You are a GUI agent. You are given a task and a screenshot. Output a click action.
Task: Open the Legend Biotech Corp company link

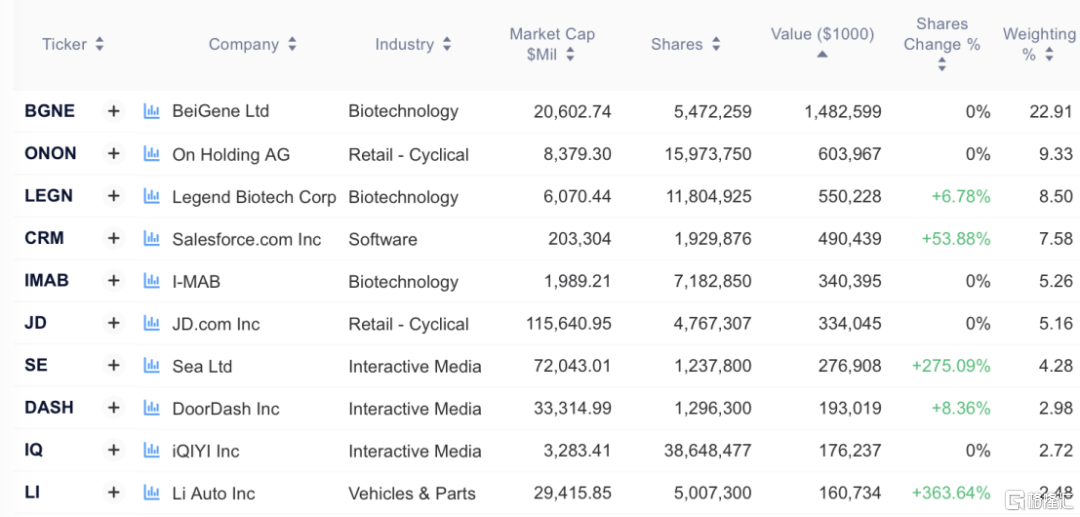click(x=254, y=197)
